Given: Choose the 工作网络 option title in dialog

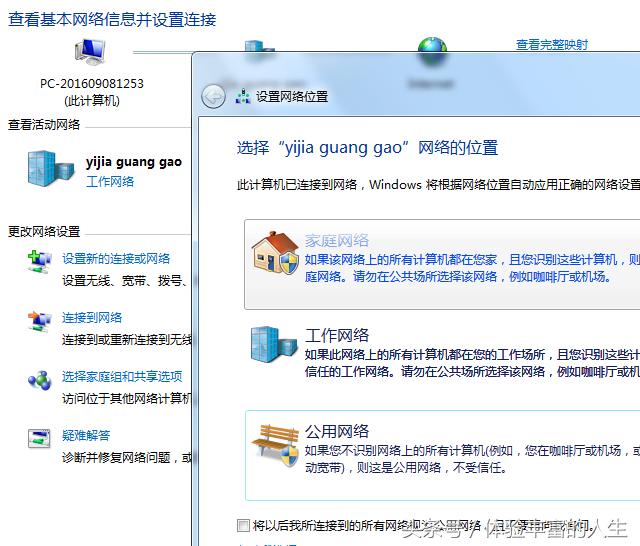Looking at the screenshot, I should [x=337, y=335].
